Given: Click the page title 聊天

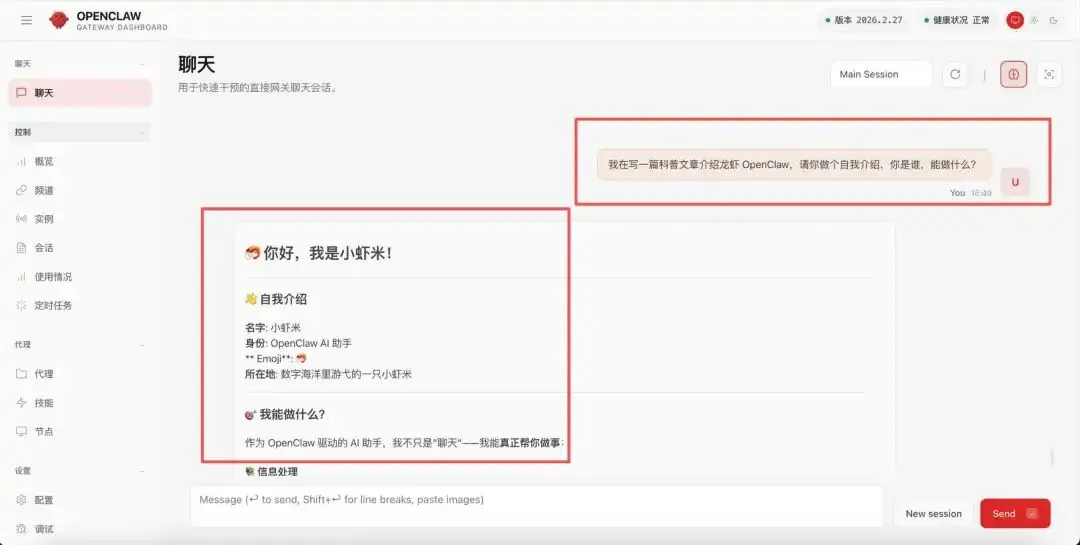Looking at the screenshot, I should [197, 65].
